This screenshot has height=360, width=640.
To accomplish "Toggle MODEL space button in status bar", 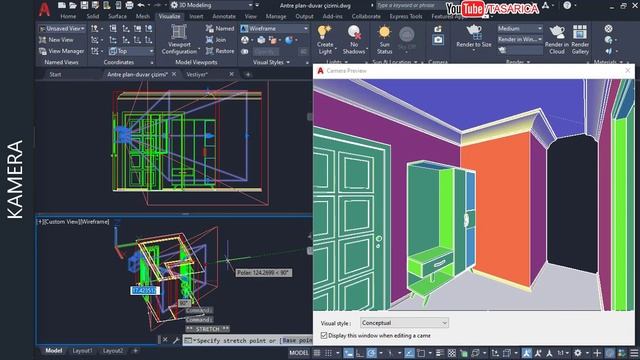I will point(299,353).
